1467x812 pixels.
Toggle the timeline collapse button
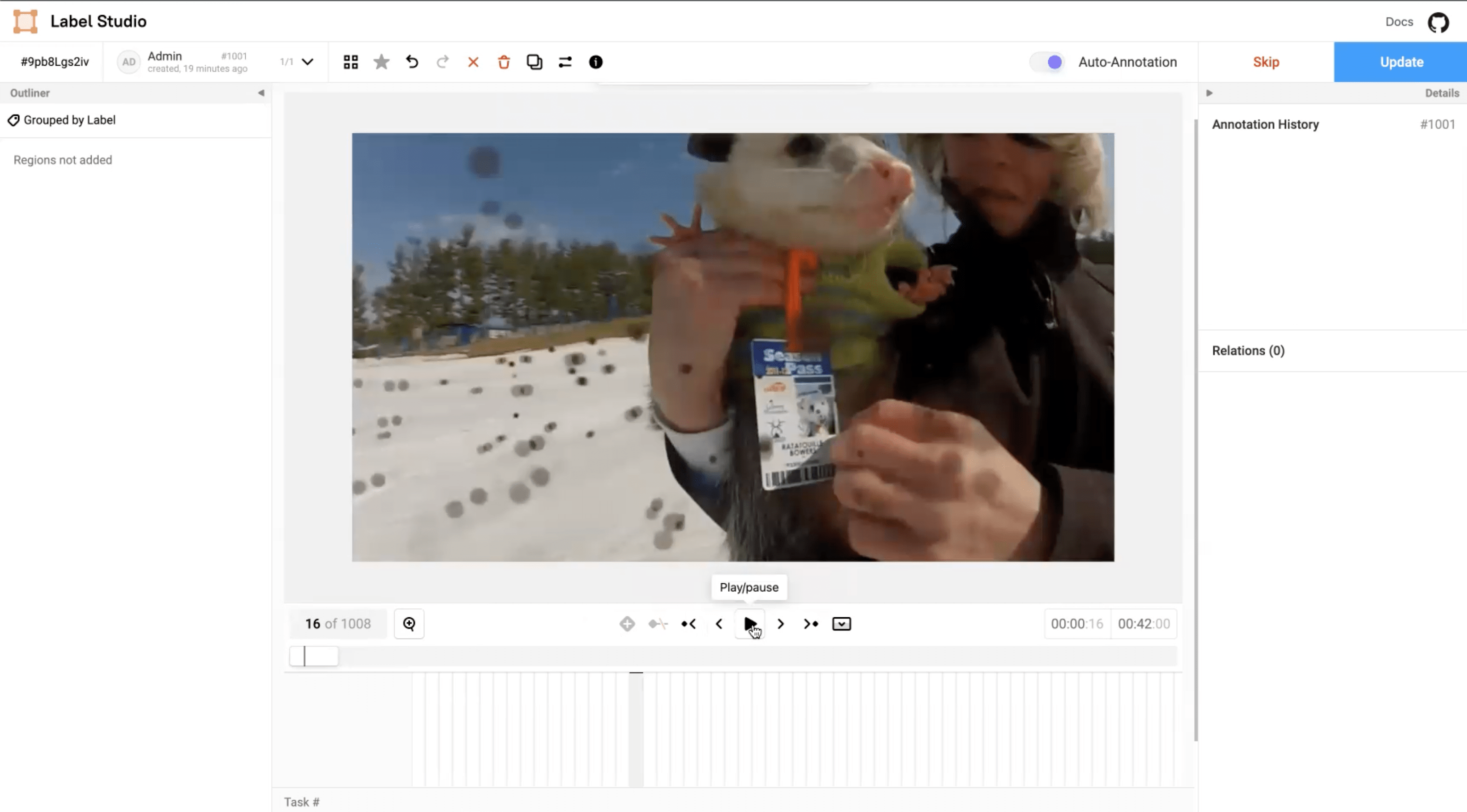[841, 623]
